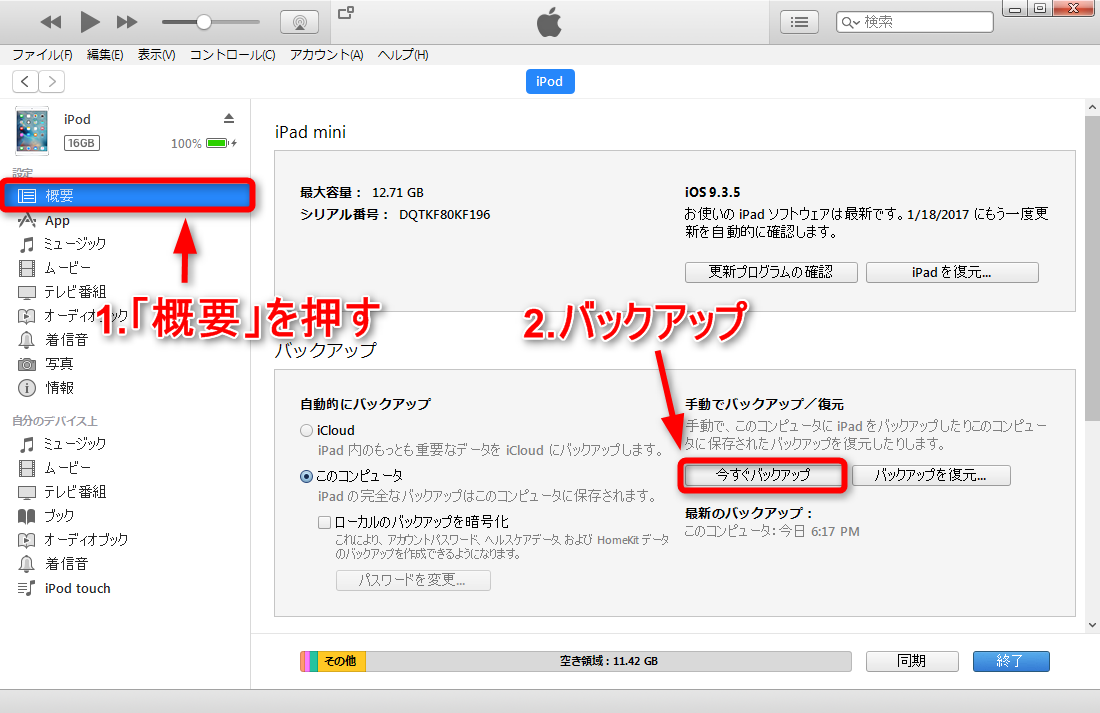Screen dimensions: 1100x713
Task: Open ミュージック under device settings
Action: 74,244
